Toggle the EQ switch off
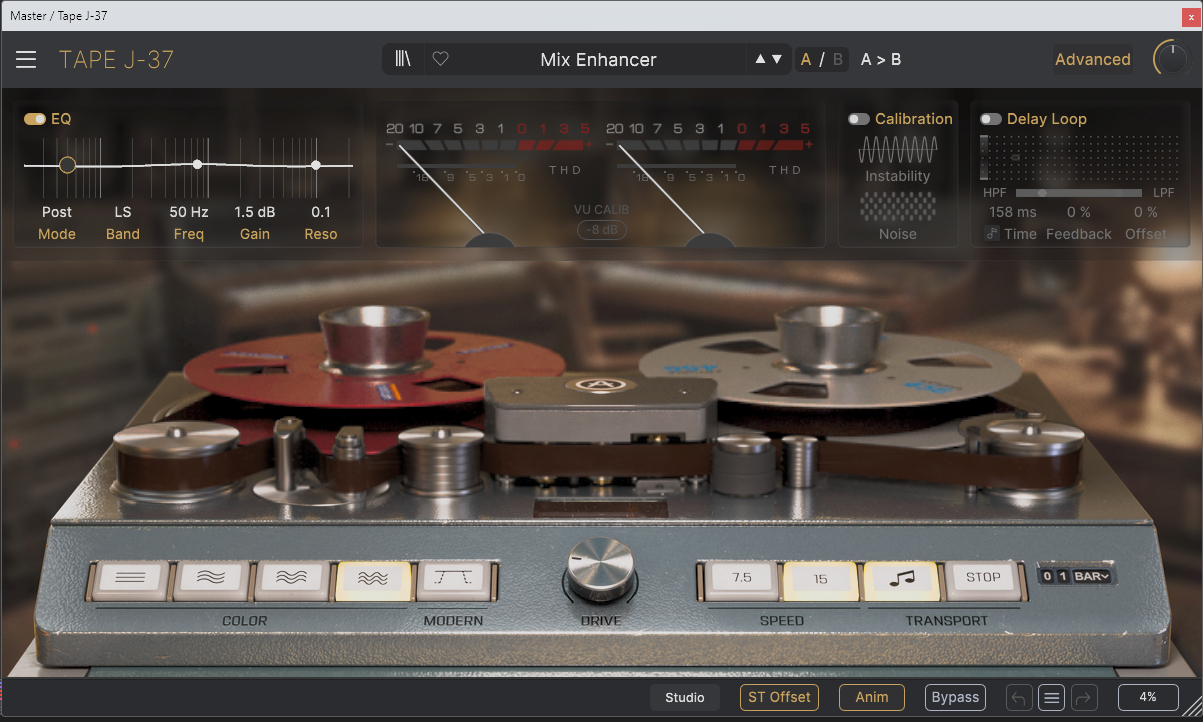This screenshot has height=722, width=1203. [x=35, y=119]
